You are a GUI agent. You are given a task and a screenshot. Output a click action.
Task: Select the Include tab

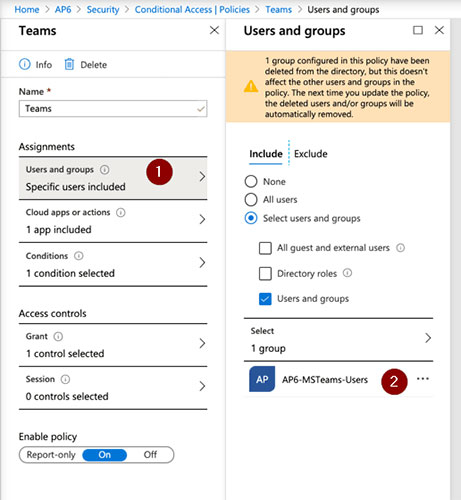click(x=266, y=154)
